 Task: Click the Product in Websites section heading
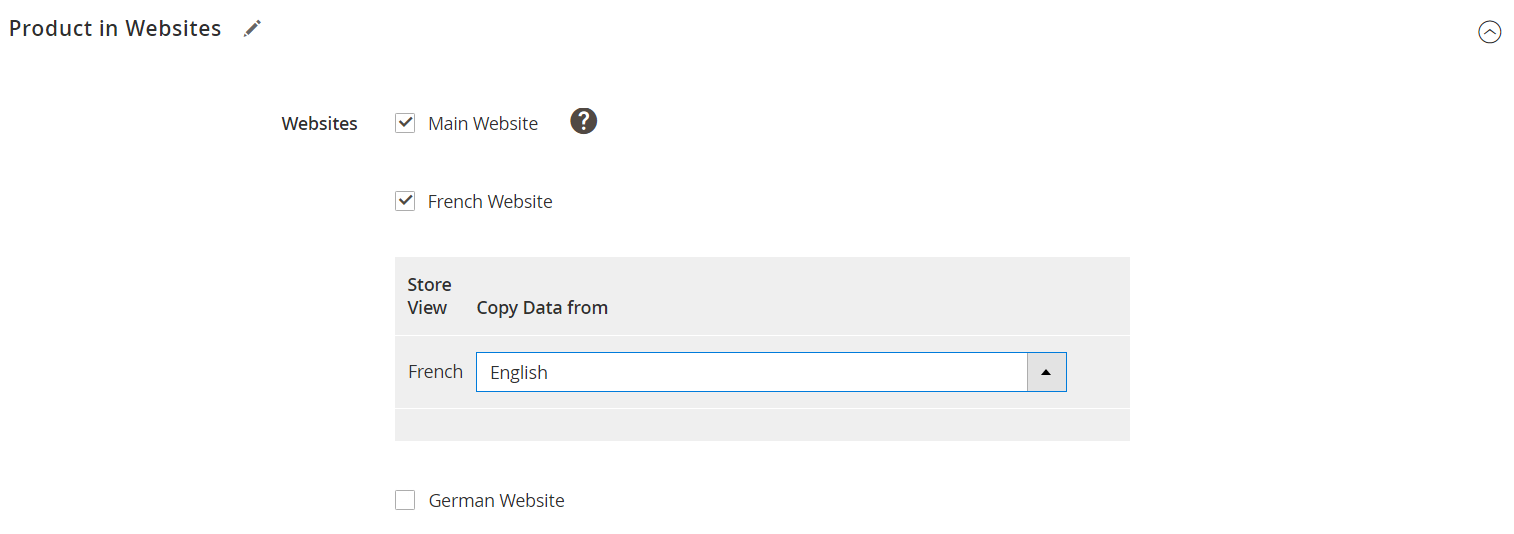pos(115,28)
